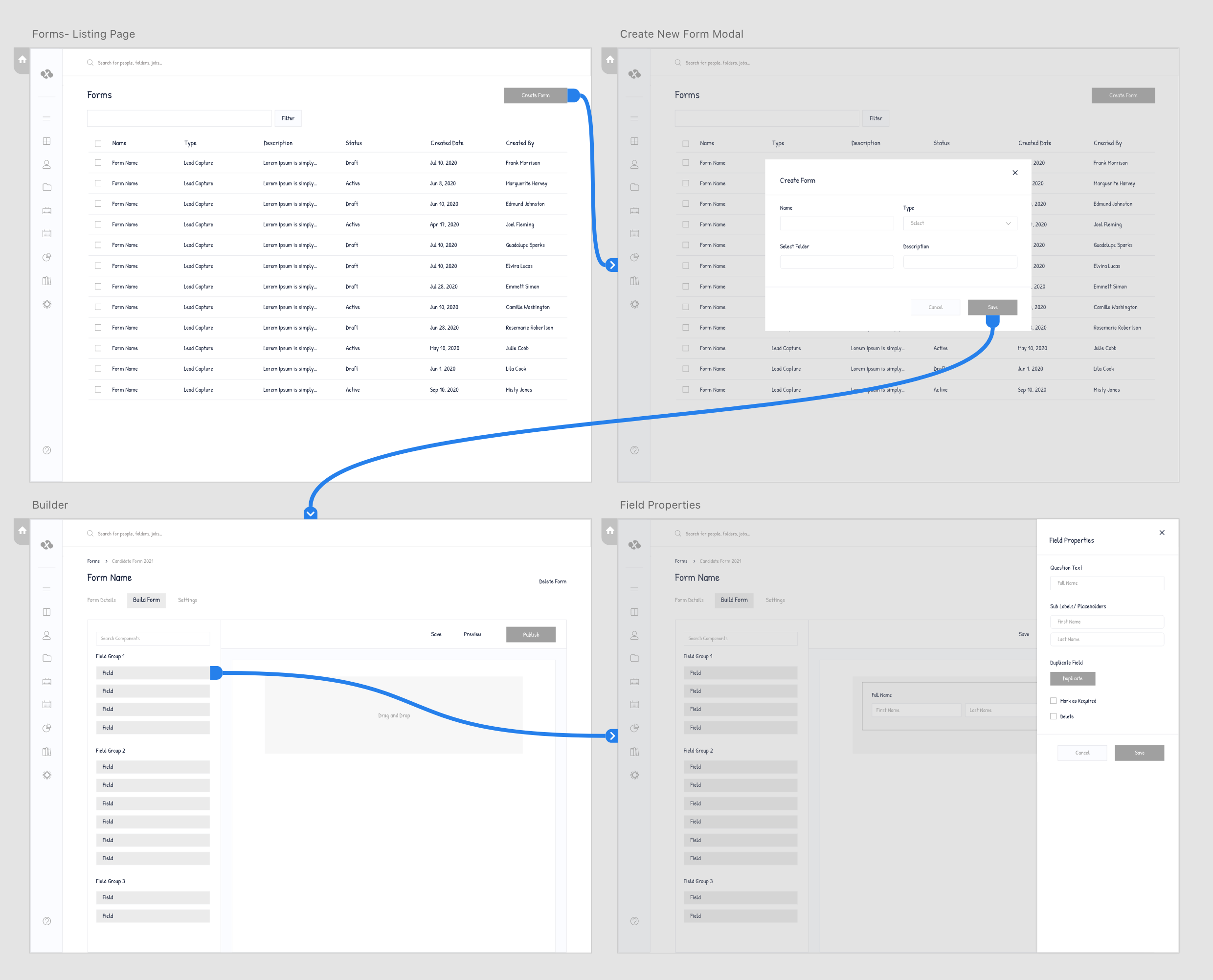Screen dimensions: 1213x980
Task: Click briefcase icon in Forms Listing Page sidebar
Action: coord(47,211)
